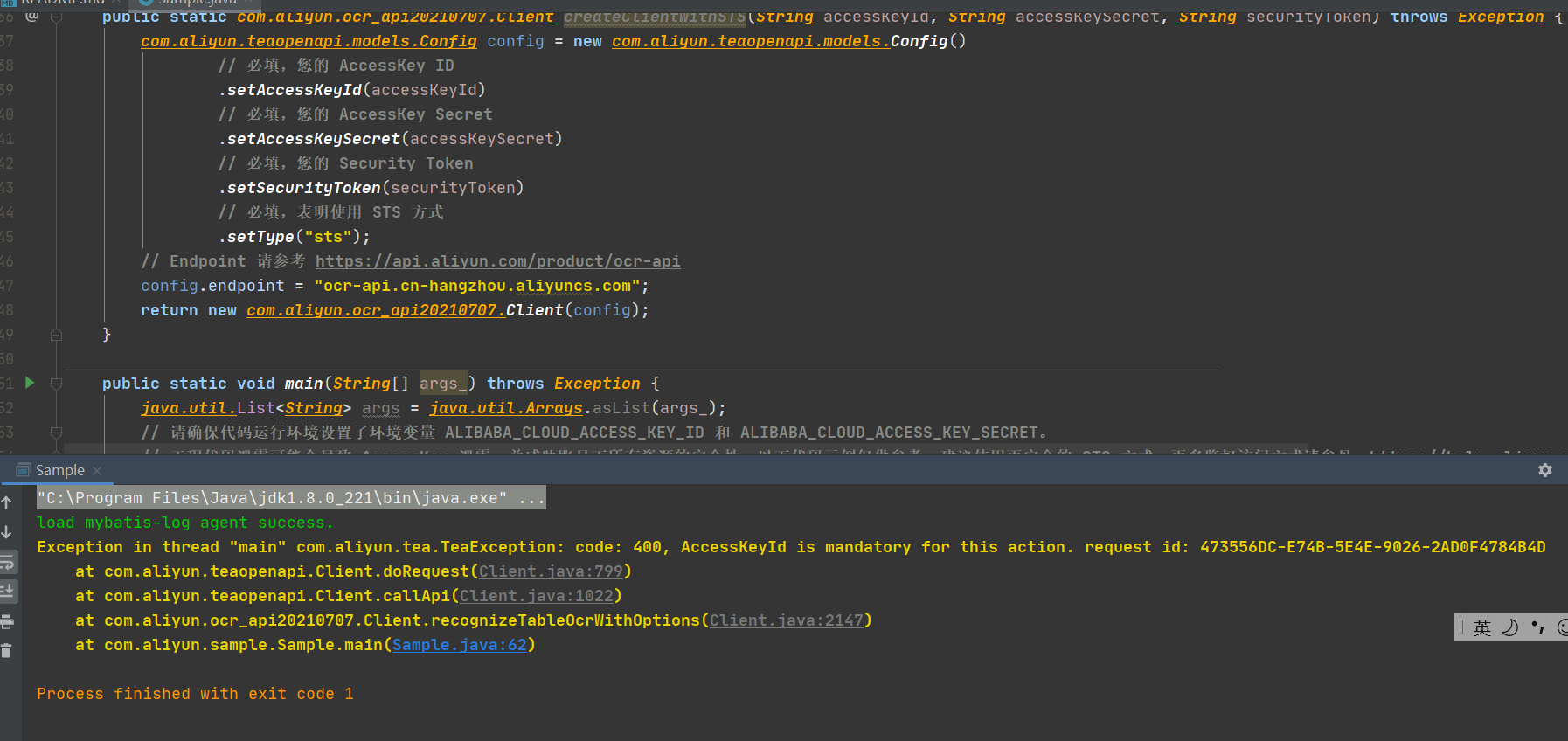Clear all console output with trash icon
The image size is (1568, 741).
point(7,651)
